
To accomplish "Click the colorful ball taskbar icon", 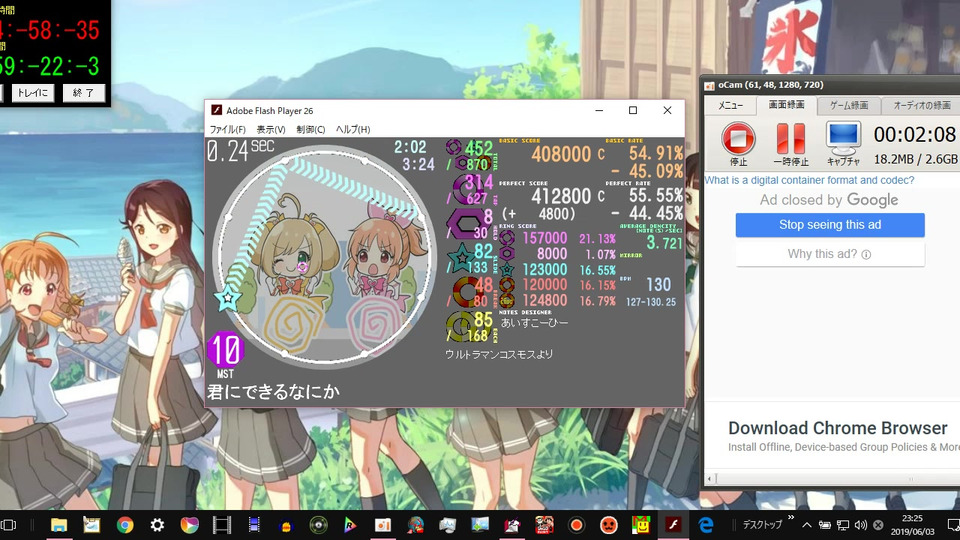I will [190, 525].
